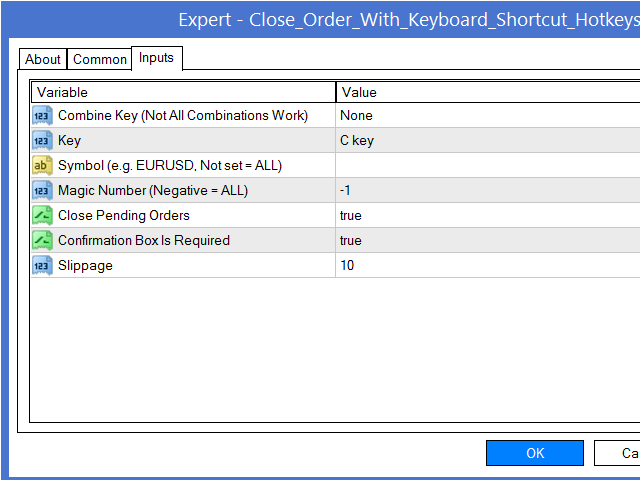The height and width of the screenshot is (480, 640).
Task: Select the 'C key' value cell
Action: (x=488, y=140)
